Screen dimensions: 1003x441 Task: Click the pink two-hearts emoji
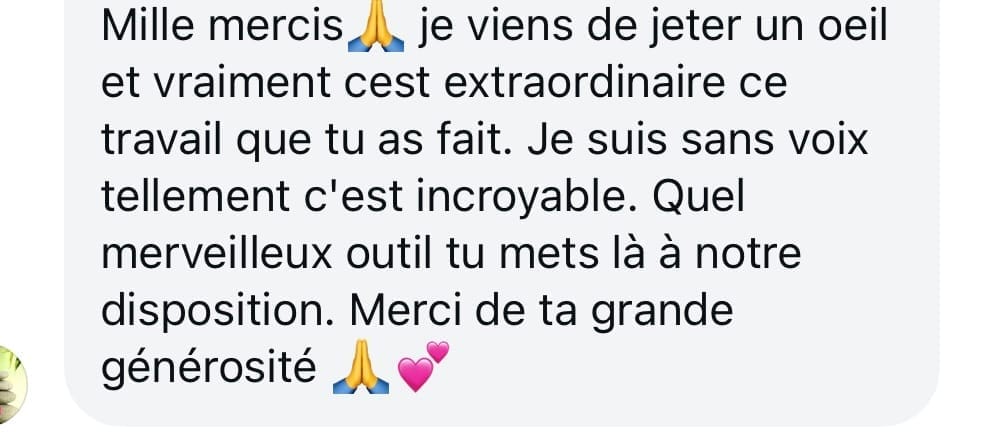point(423,366)
